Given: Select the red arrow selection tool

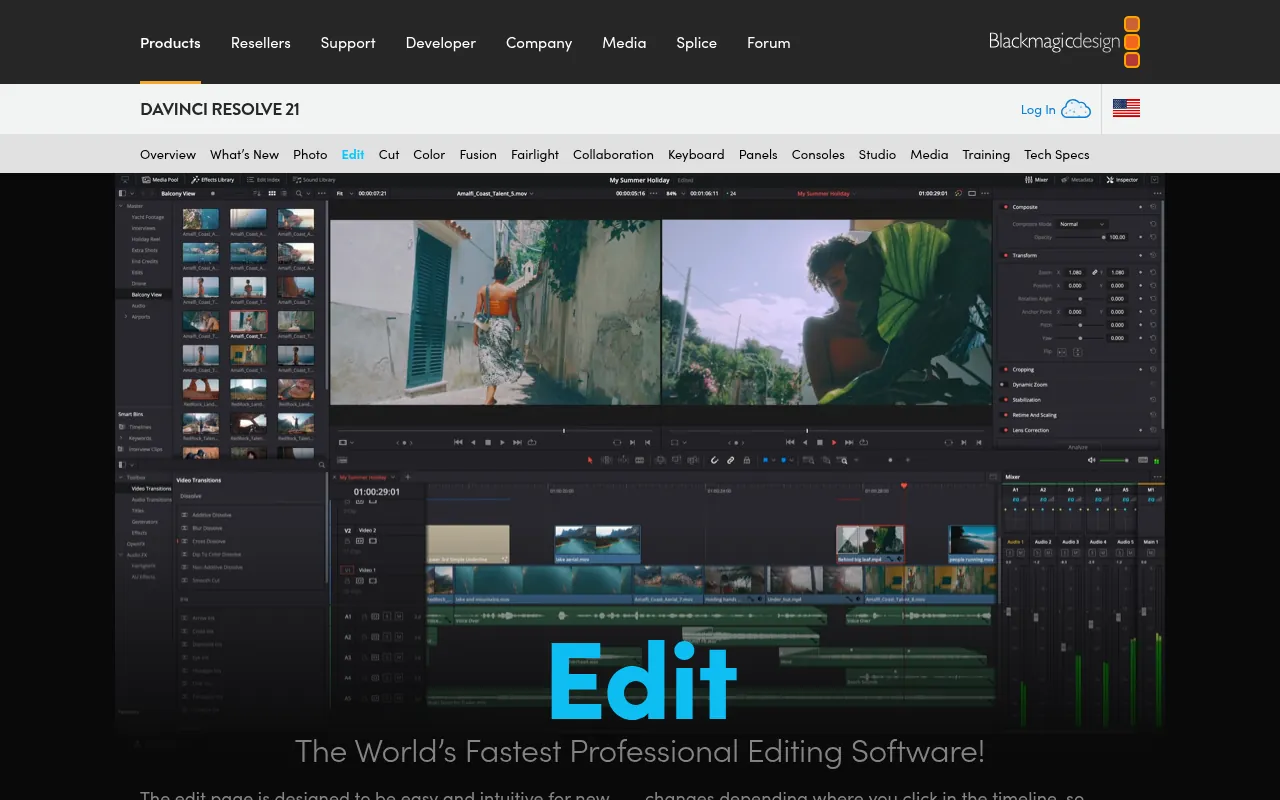Looking at the screenshot, I should pos(590,460).
